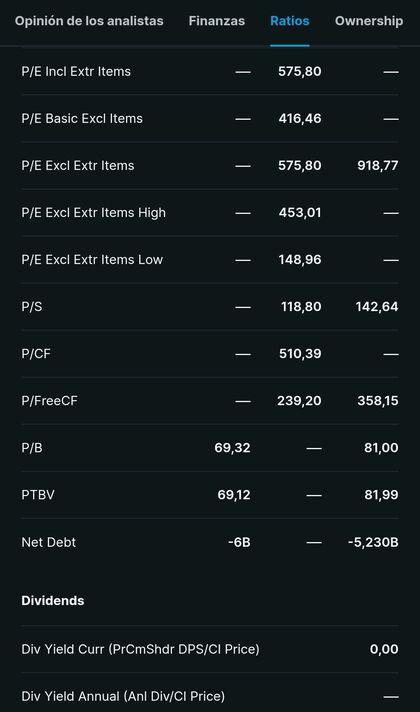The width and height of the screenshot is (420, 712).
Task: Click the P/FreeCF value 358,15
Action: pos(377,400)
